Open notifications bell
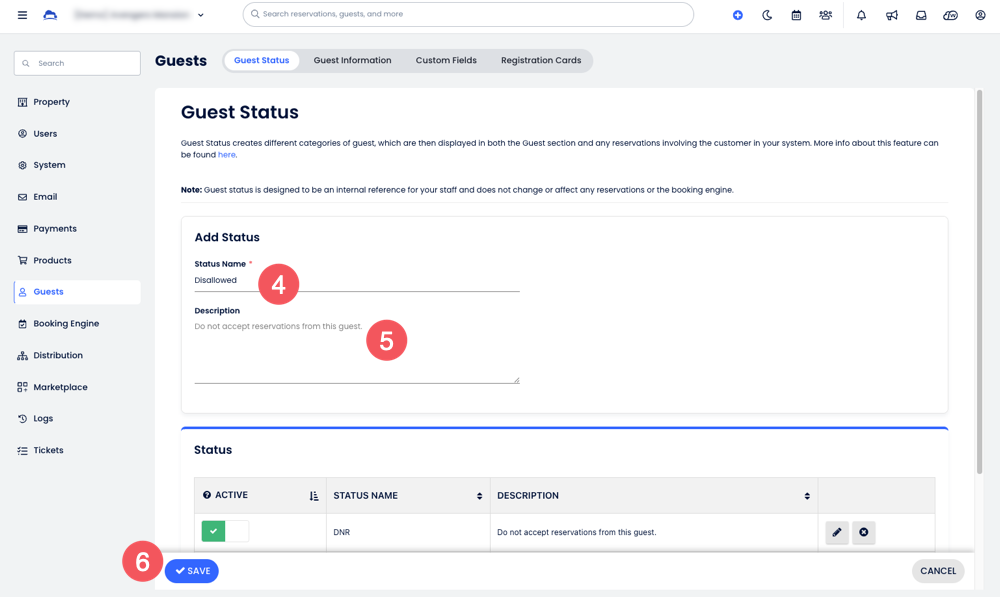Image resolution: width=1000 pixels, height=597 pixels. 861,15
